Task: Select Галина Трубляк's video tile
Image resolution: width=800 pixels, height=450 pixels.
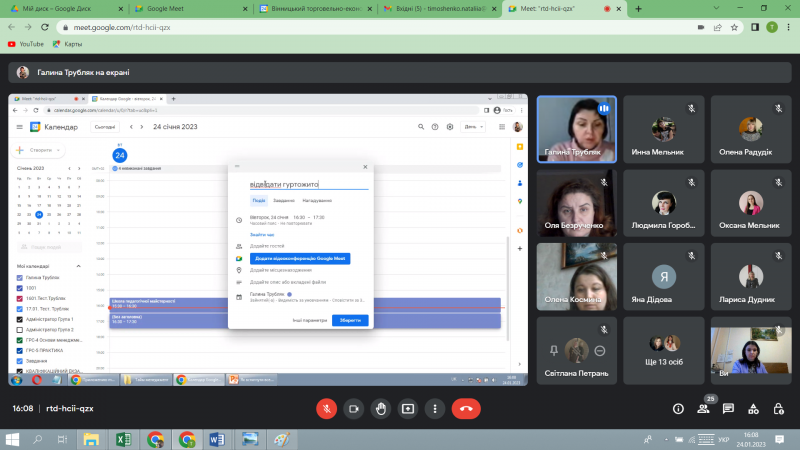Action: coord(577,129)
